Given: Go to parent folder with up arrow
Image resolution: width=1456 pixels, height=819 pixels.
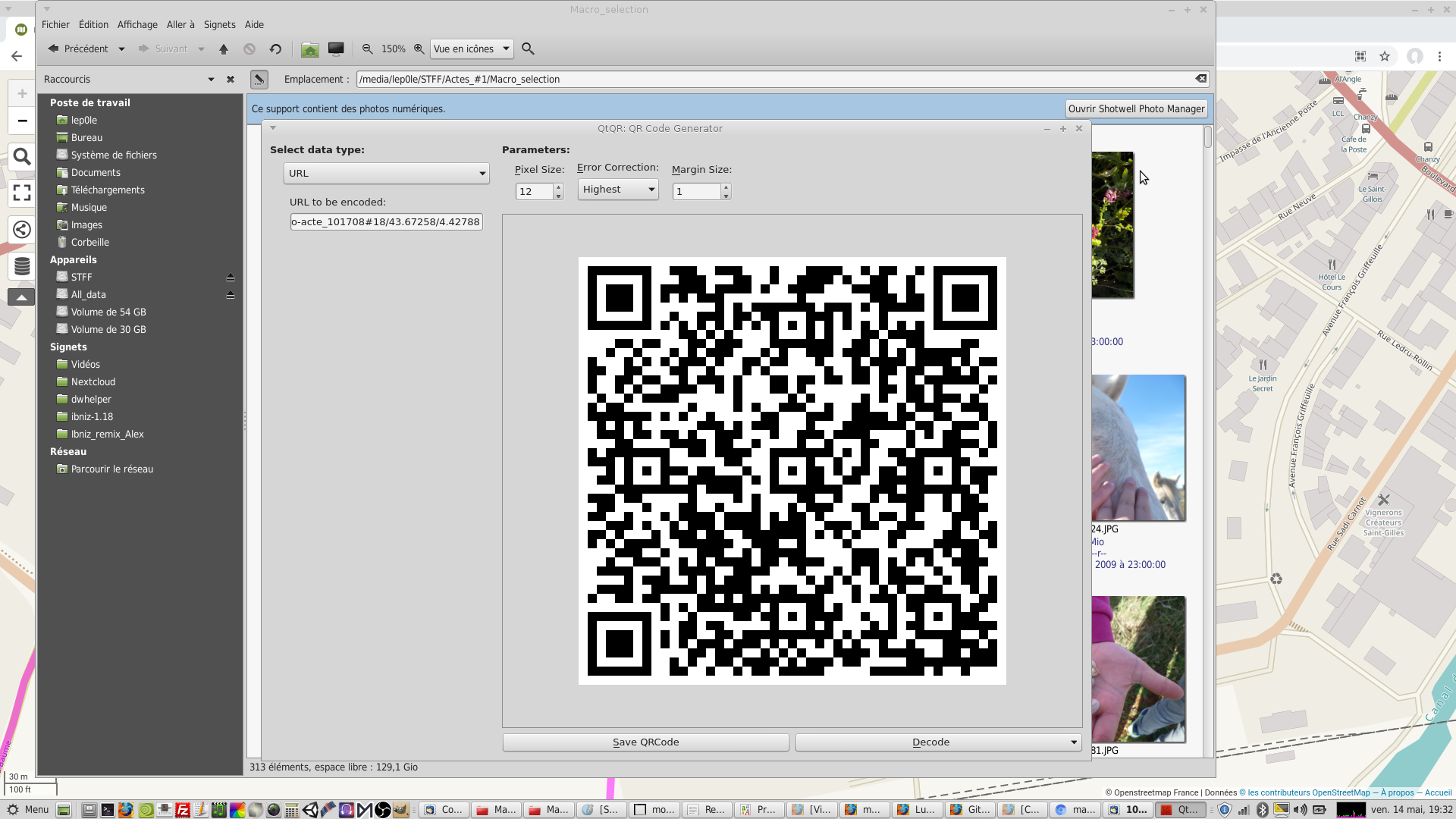Looking at the screenshot, I should point(224,49).
